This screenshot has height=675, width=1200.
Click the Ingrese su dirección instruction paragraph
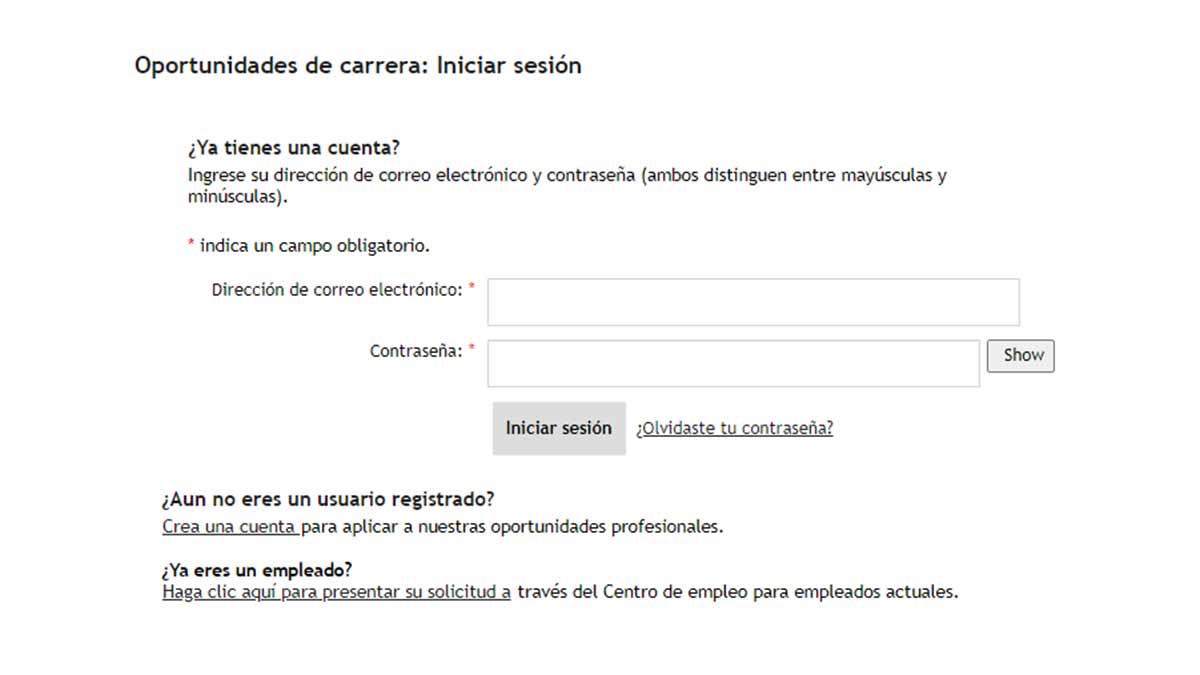pyautogui.click(x=566, y=186)
